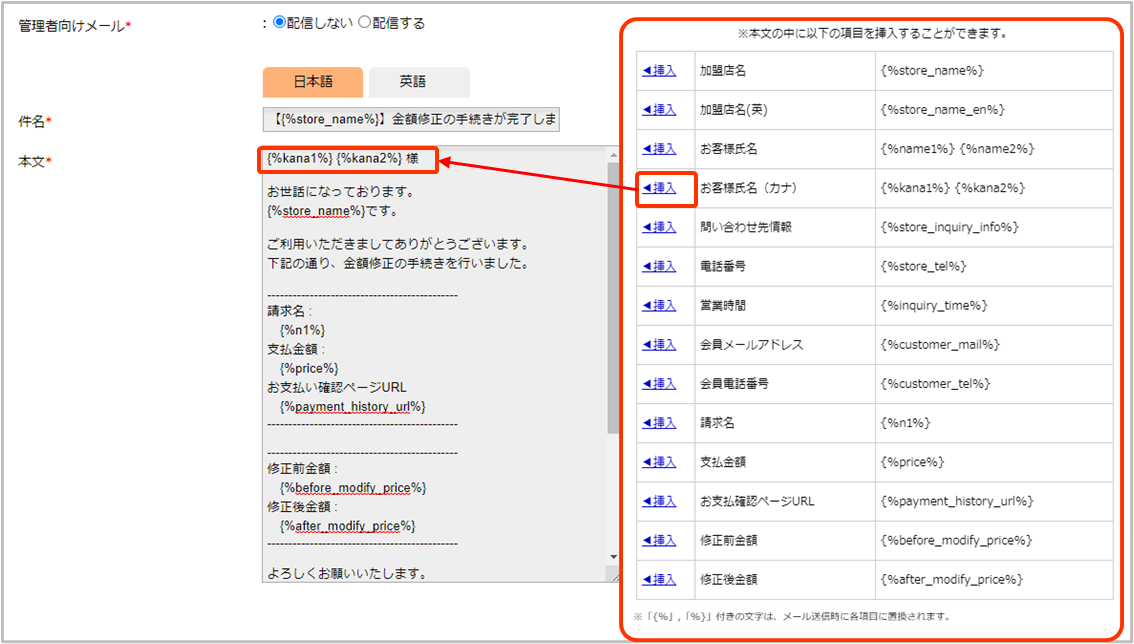This screenshot has width=1134, height=644.
Task: Insert the 会員電話番号 placeholder
Action: pos(659,384)
